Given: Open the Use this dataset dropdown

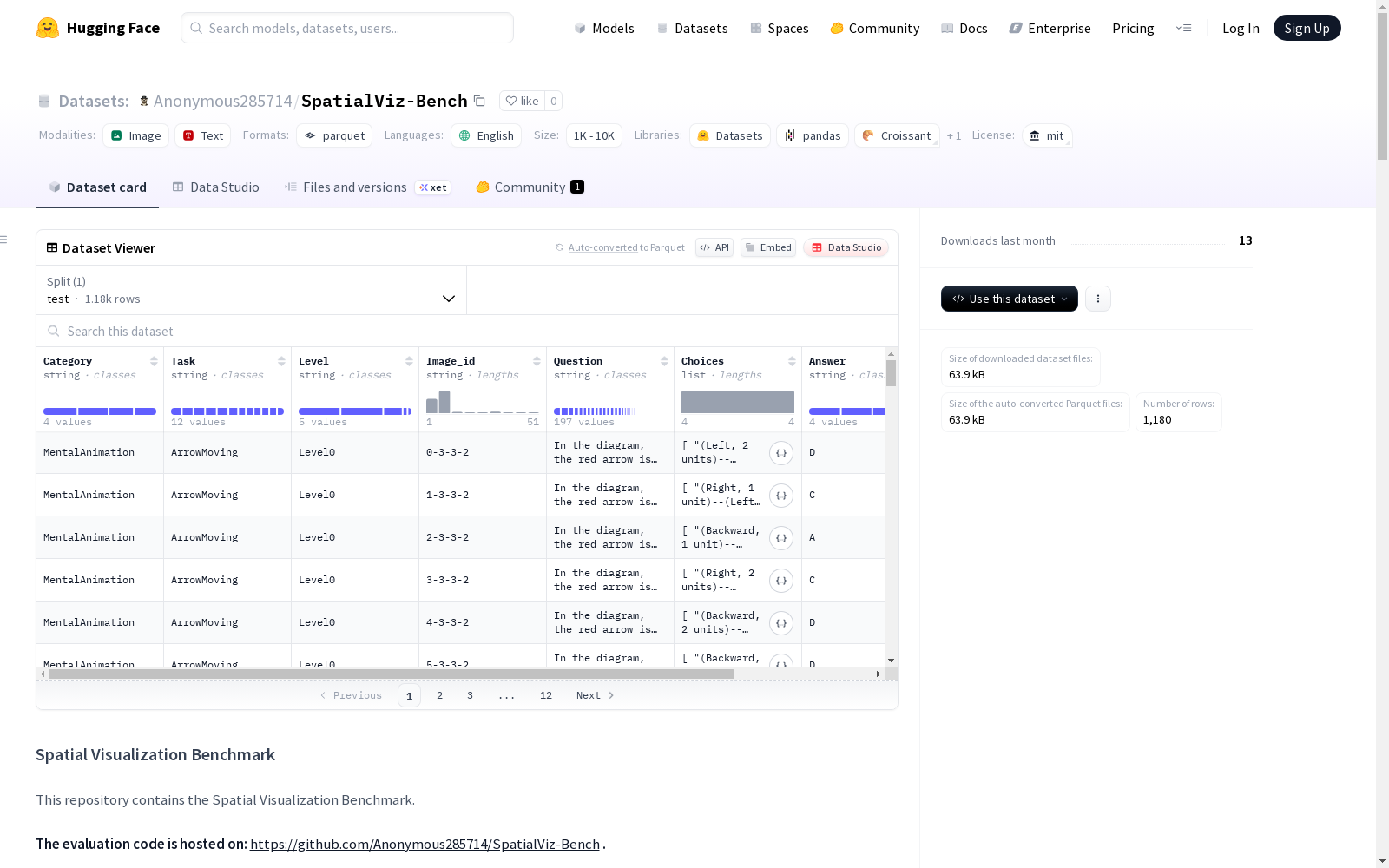Looking at the screenshot, I should pos(1010,299).
